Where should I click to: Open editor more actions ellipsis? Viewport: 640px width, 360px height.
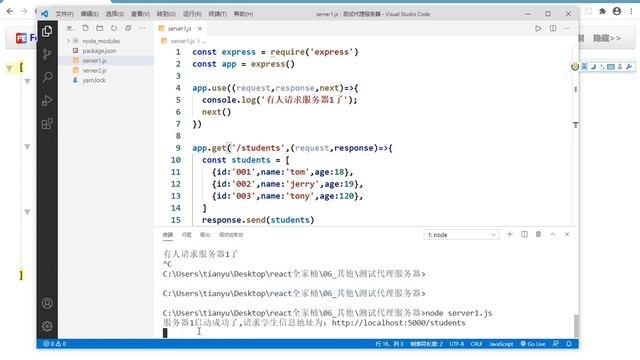point(567,29)
